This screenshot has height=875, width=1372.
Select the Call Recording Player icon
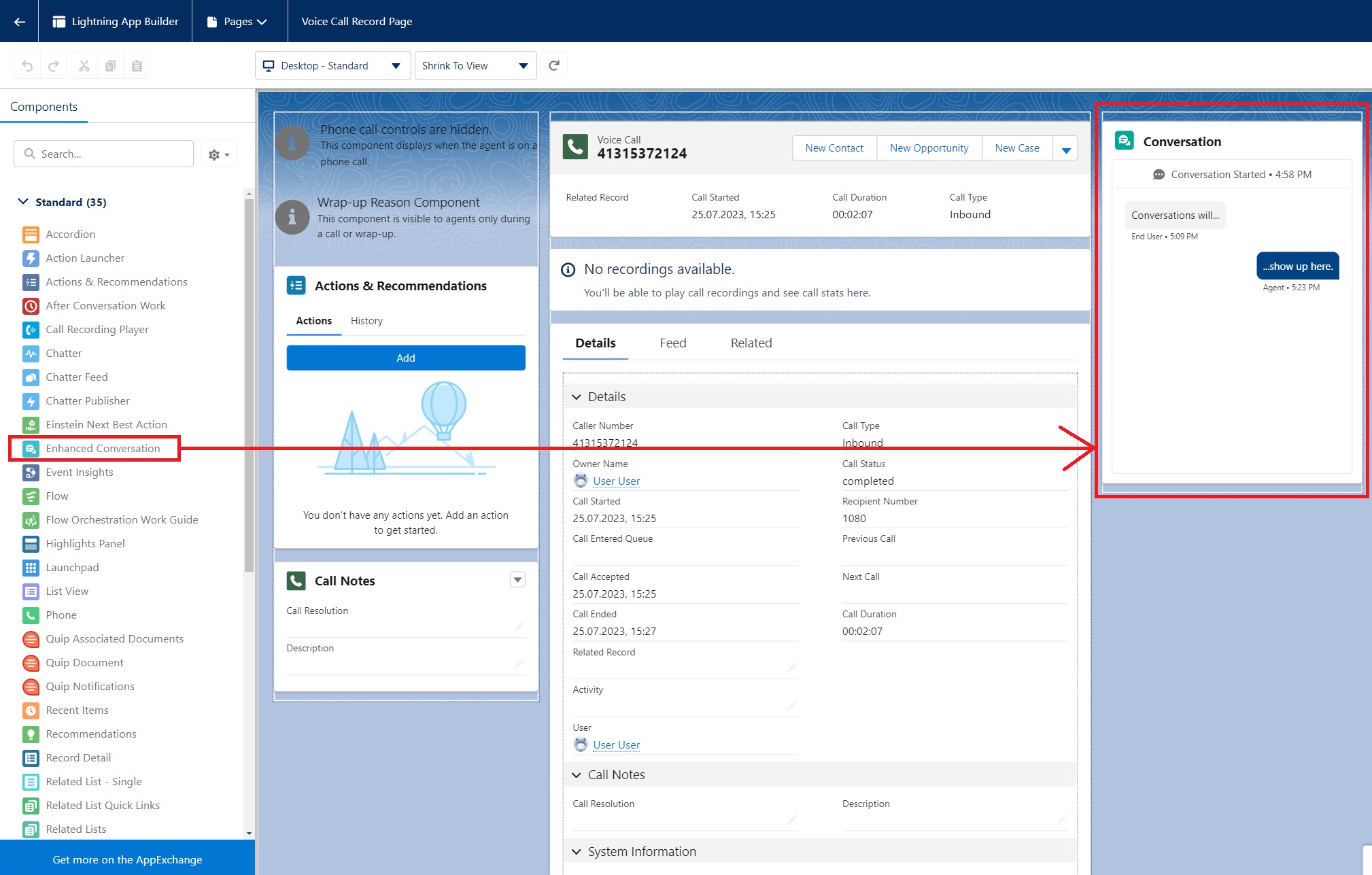tap(31, 330)
